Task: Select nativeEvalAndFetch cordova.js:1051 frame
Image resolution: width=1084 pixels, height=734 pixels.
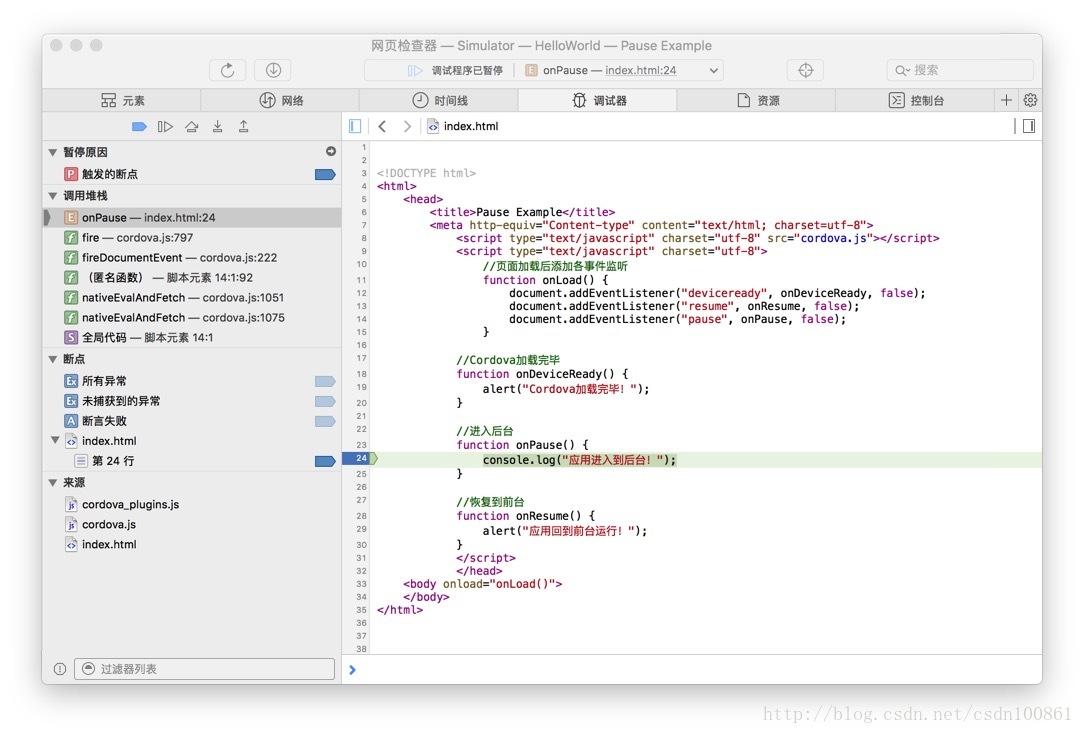Action: 191,298
